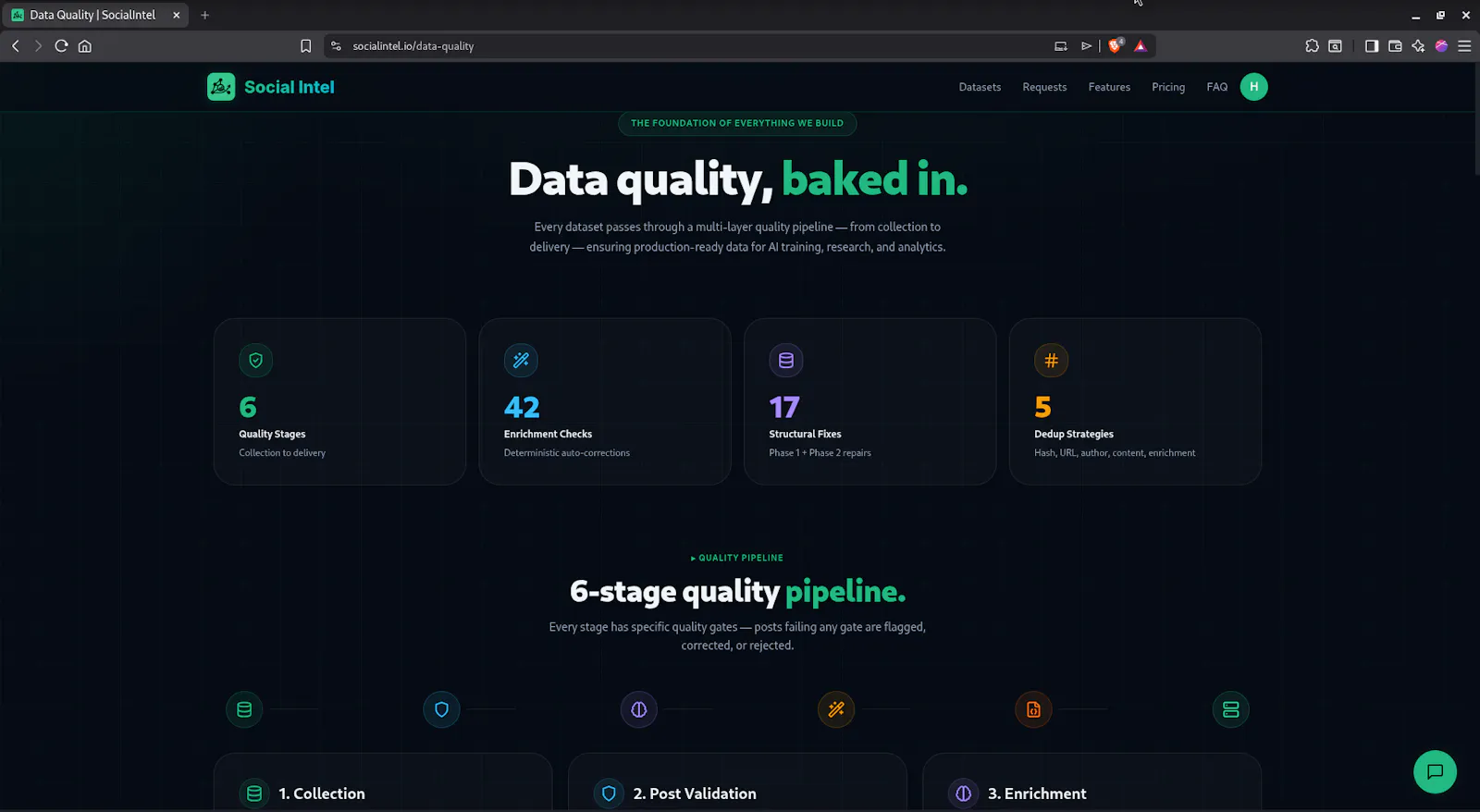Select the blue shield stage icon in pipeline stepper
The width and height of the screenshot is (1480, 812).
441,709
